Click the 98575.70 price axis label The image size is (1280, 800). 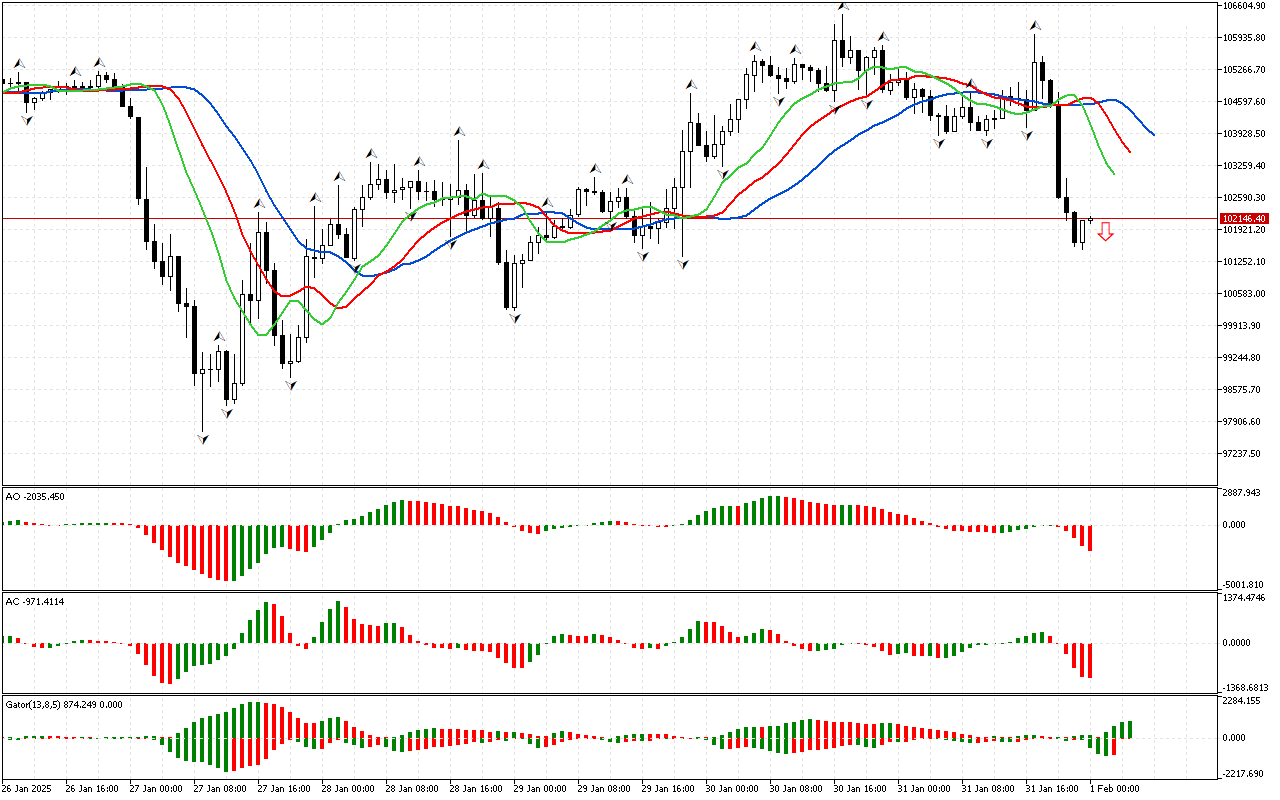[x=1241, y=390]
